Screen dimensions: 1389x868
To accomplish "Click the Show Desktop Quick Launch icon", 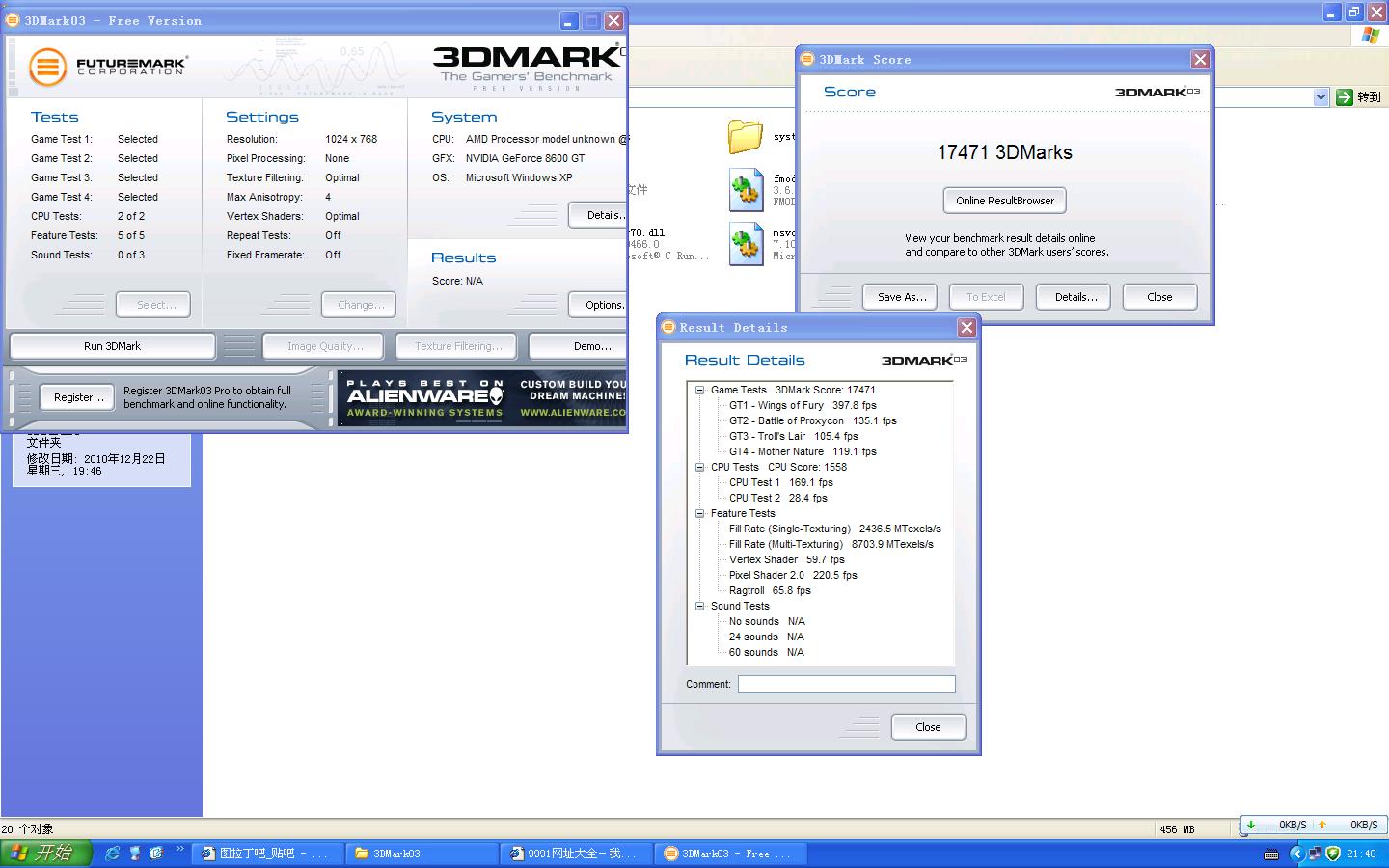I will tap(135, 853).
